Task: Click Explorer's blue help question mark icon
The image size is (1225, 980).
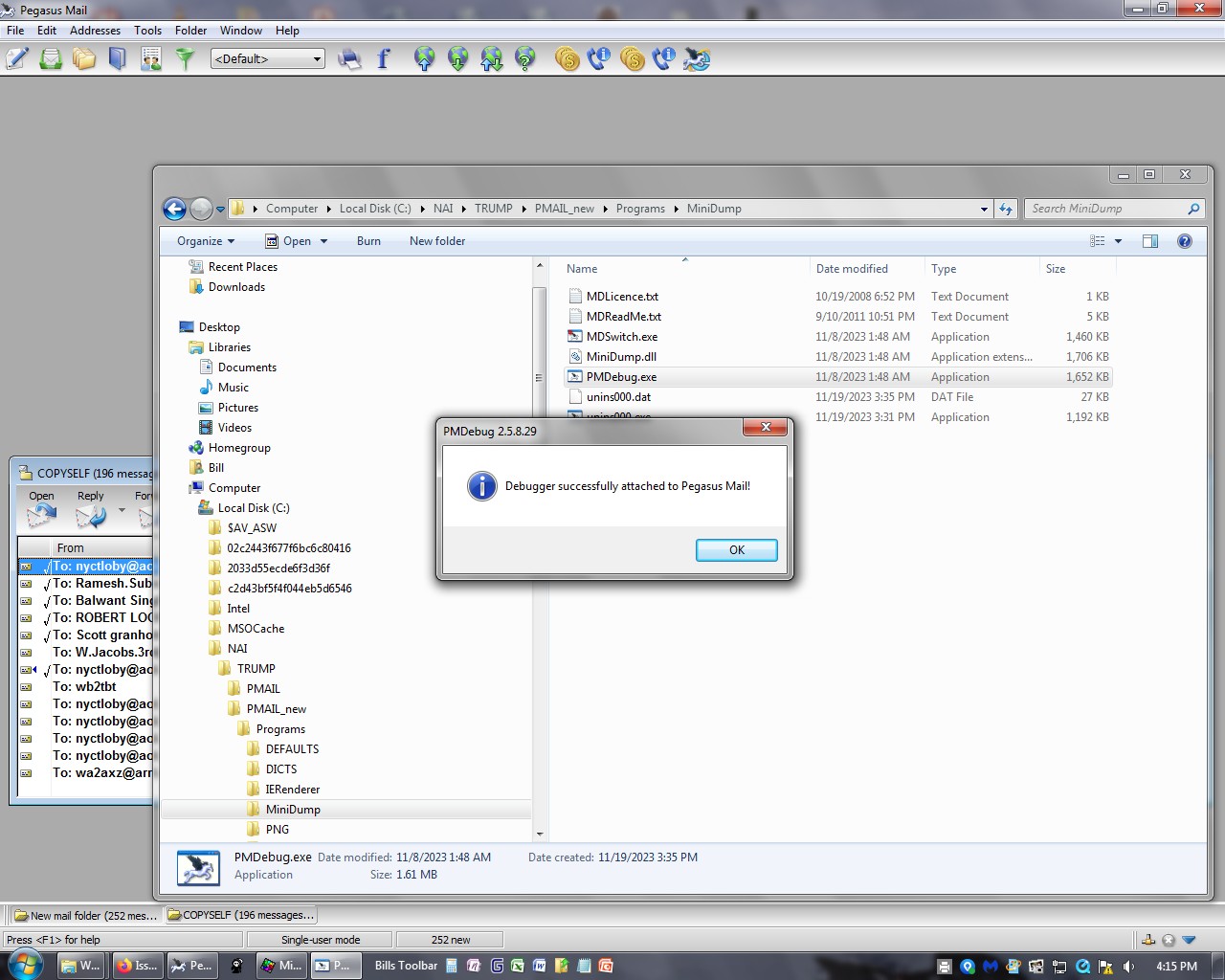Action: pos(1184,241)
